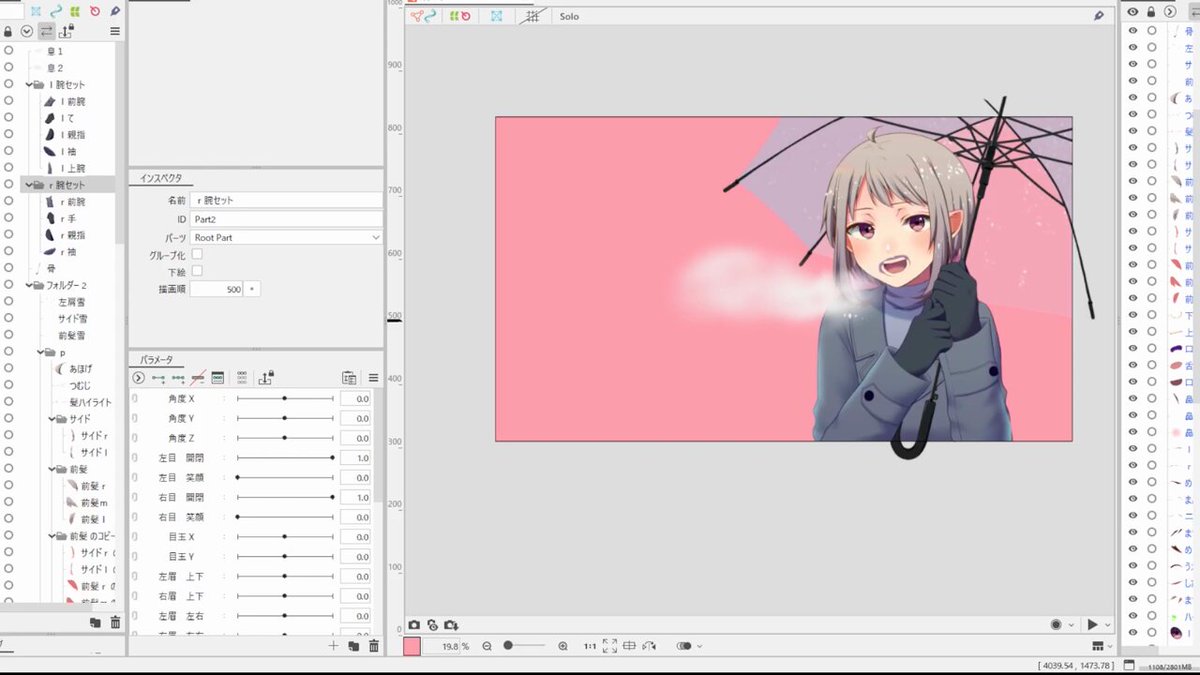Select the パラメータ tab
1200x675 pixels.
click(155, 359)
